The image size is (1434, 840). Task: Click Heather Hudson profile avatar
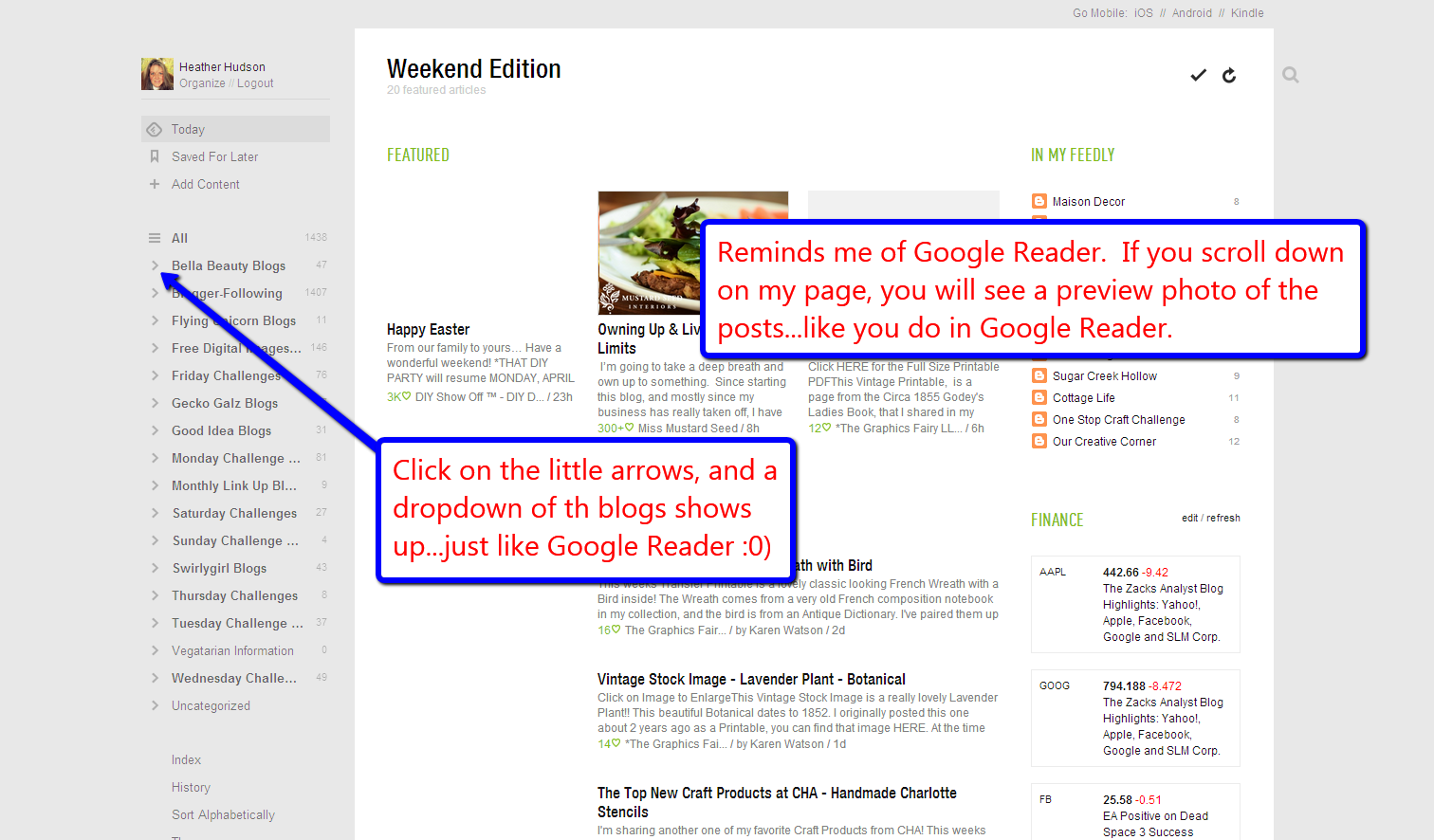point(157,74)
